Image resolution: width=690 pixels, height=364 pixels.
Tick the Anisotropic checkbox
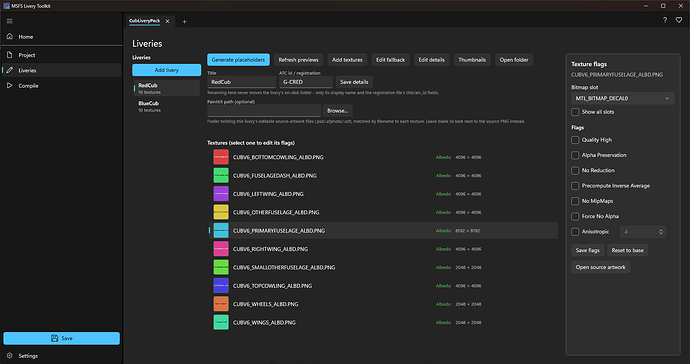pyautogui.click(x=575, y=232)
